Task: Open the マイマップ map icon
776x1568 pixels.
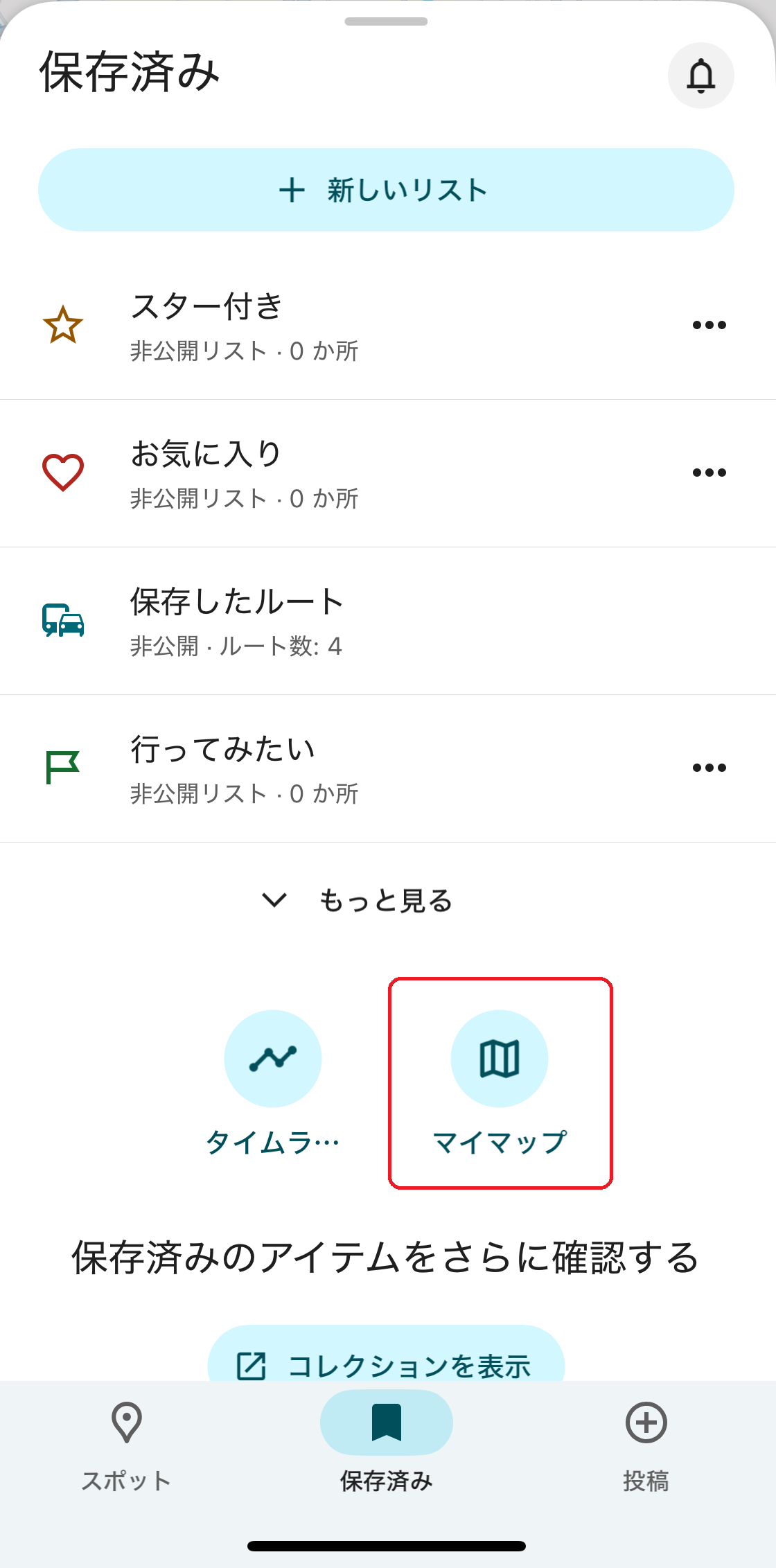Action: click(500, 1059)
